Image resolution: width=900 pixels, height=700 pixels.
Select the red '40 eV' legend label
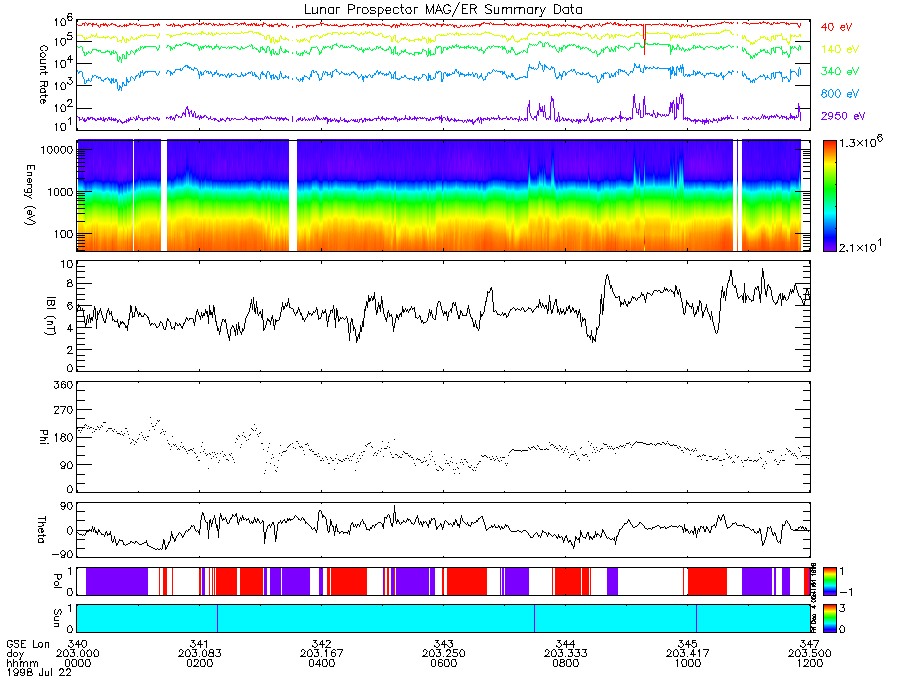point(836,27)
